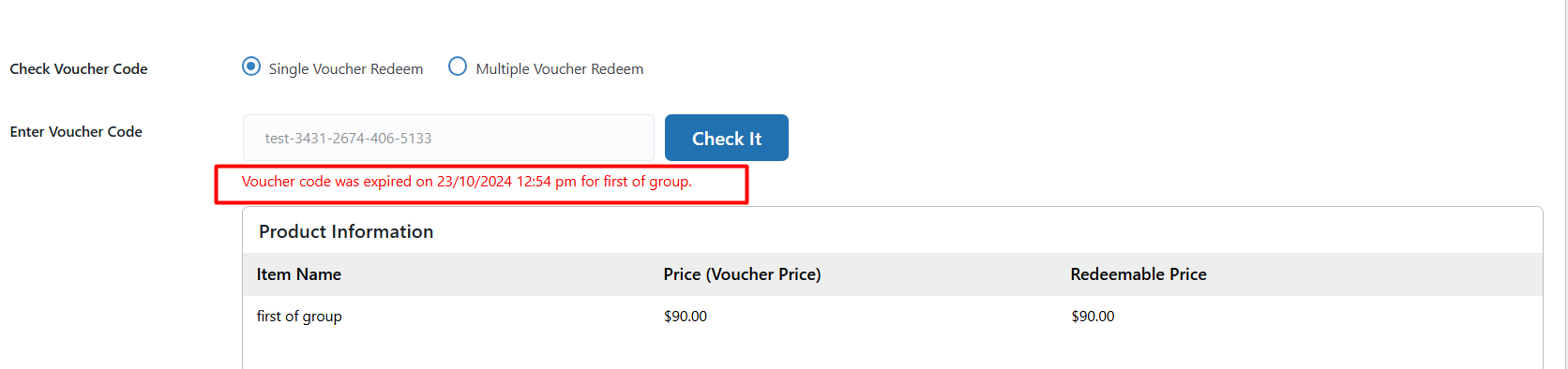Viewport: 1568px width, 369px height.
Task: Click the Check It button
Action: pyautogui.click(x=727, y=138)
